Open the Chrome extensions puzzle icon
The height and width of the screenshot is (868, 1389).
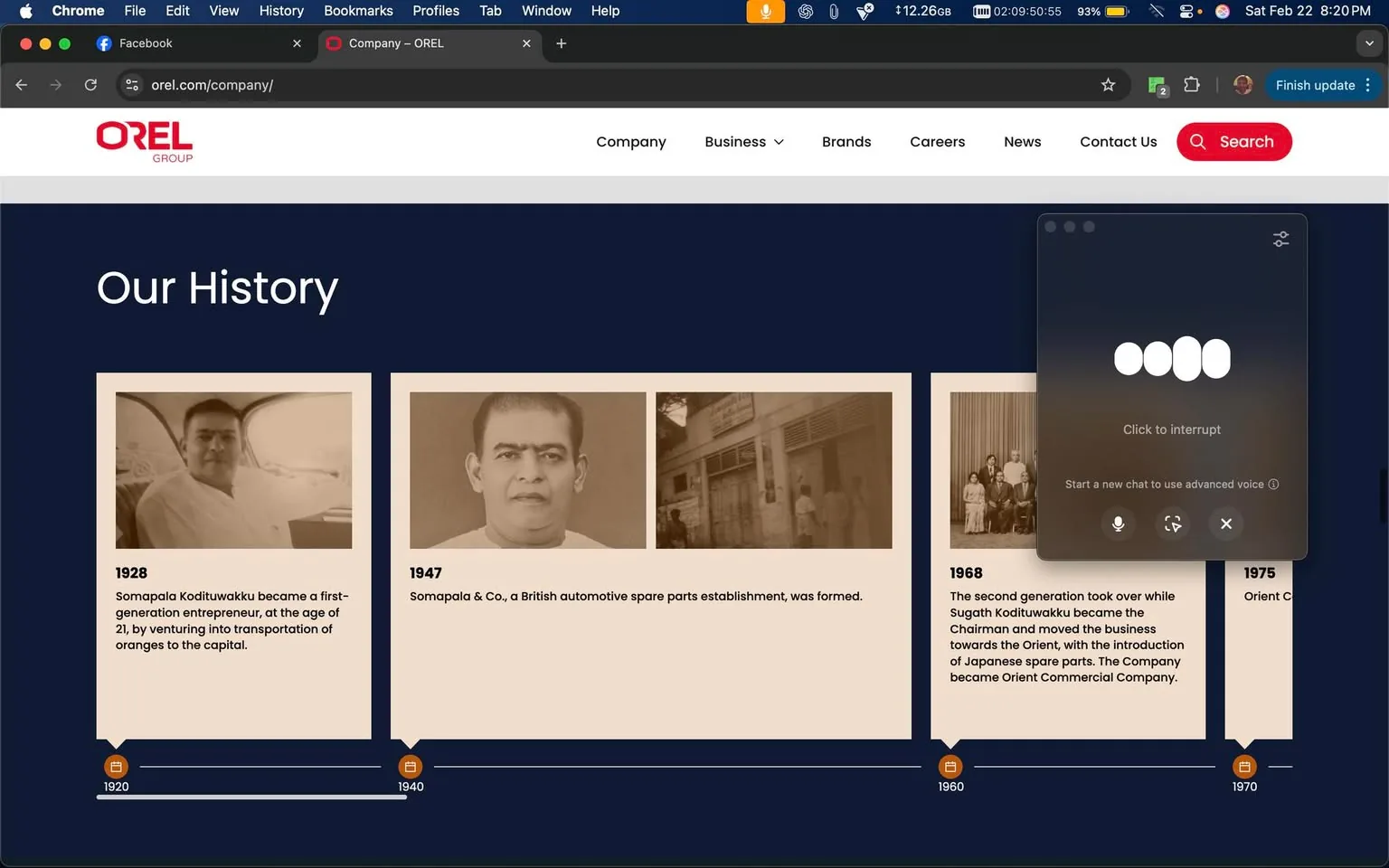(x=1192, y=84)
